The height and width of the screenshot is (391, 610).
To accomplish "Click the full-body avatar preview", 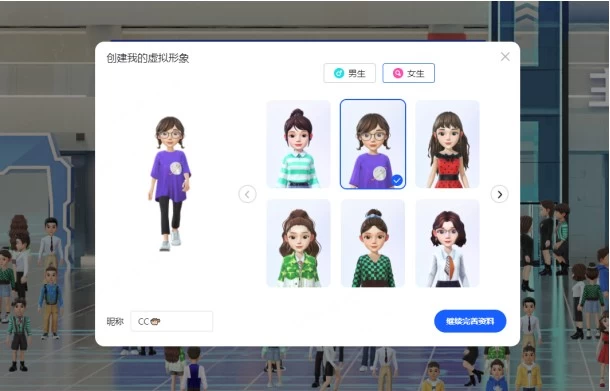I will click(x=170, y=183).
